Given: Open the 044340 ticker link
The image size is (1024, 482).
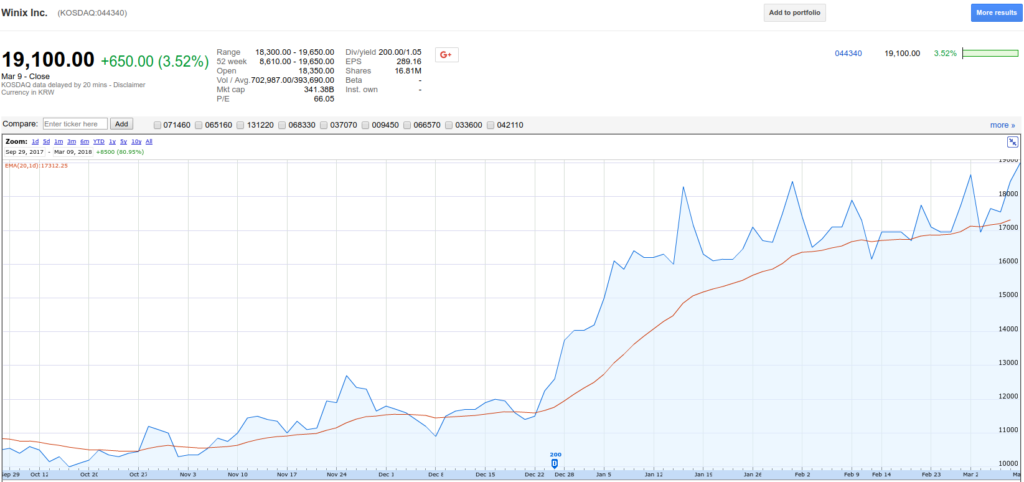Looking at the screenshot, I should pos(847,53).
